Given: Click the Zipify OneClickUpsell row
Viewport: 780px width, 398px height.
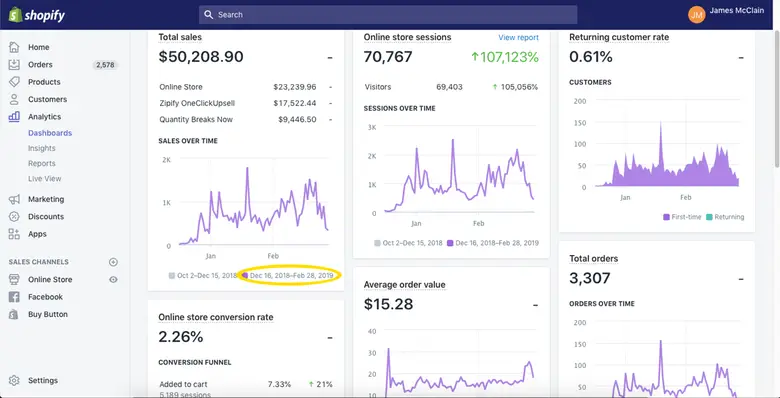Looking at the screenshot, I should click(246, 103).
